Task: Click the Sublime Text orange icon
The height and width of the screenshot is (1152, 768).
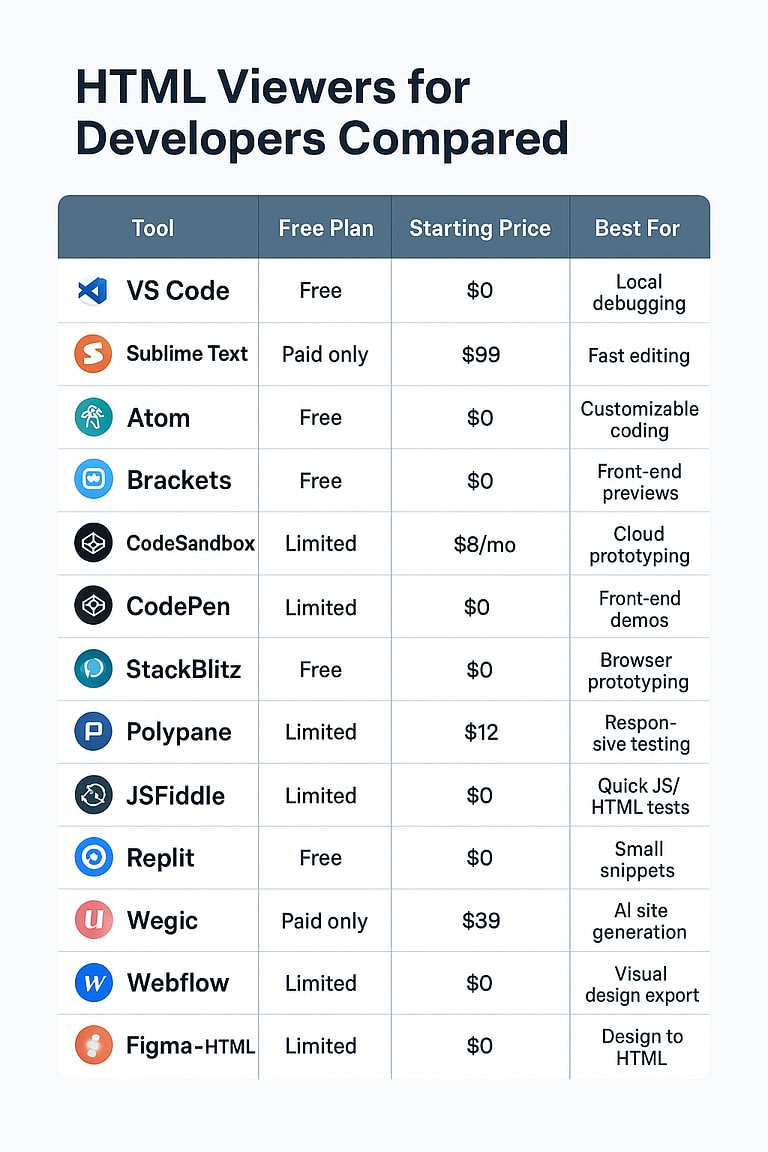Action: point(93,354)
